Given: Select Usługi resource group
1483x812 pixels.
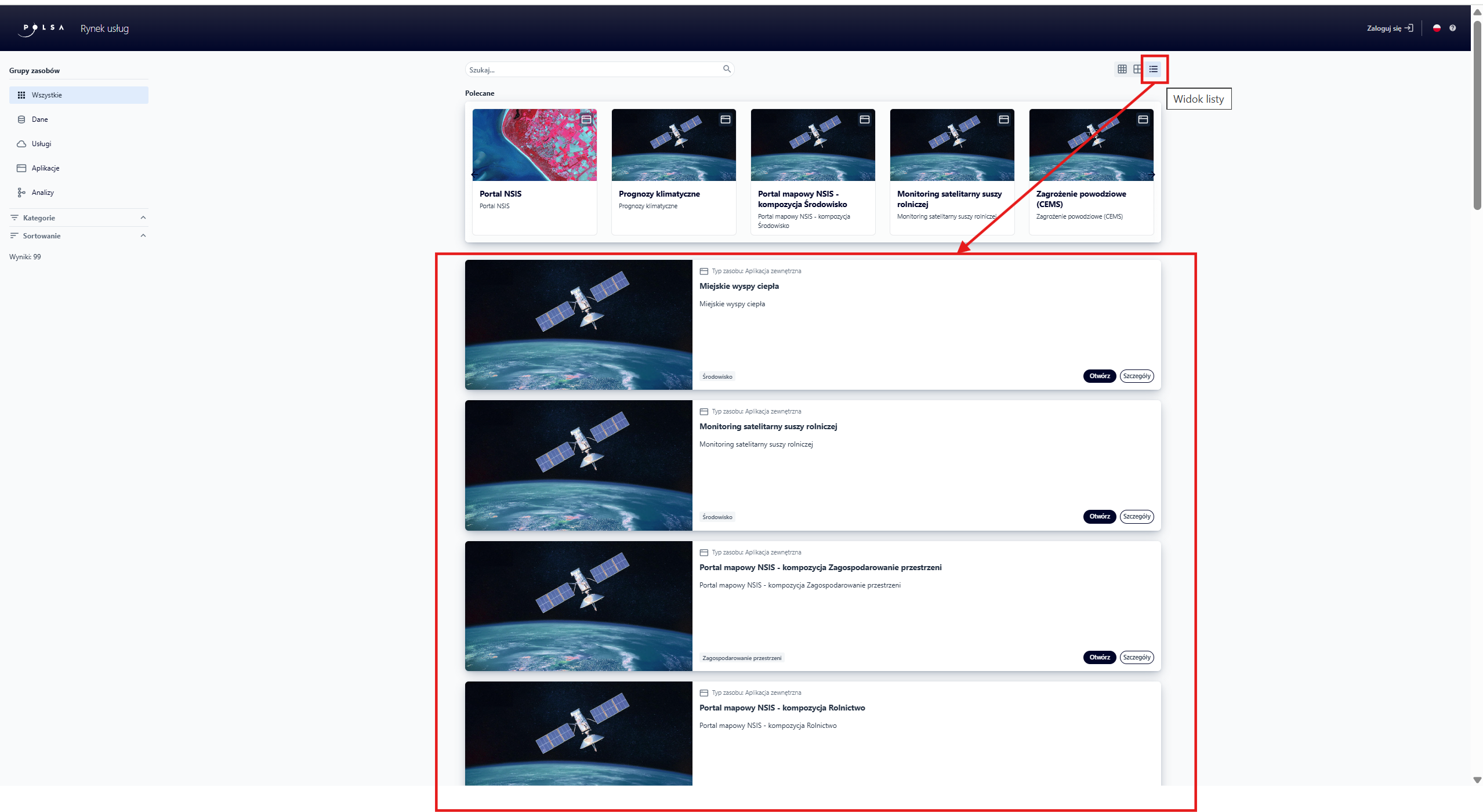Looking at the screenshot, I should coord(41,144).
